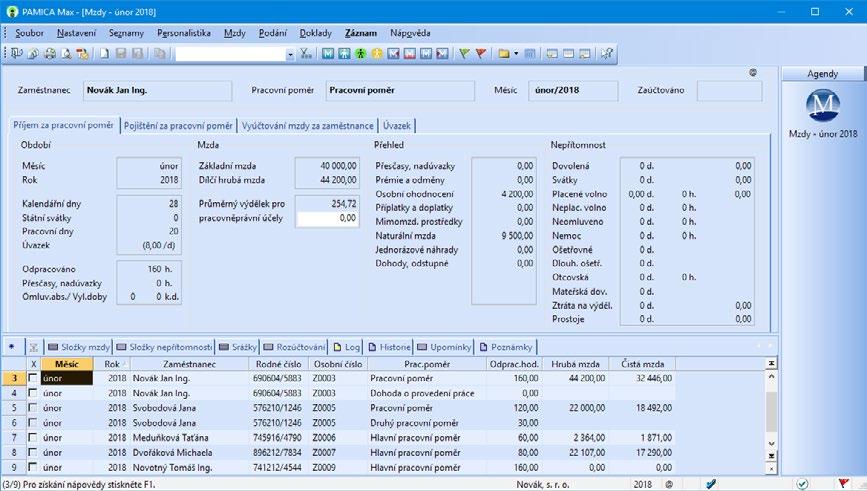The width and height of the screenshot is (867, 491).
Task: Click the print icon in toolbar
Action: (50, 54)
